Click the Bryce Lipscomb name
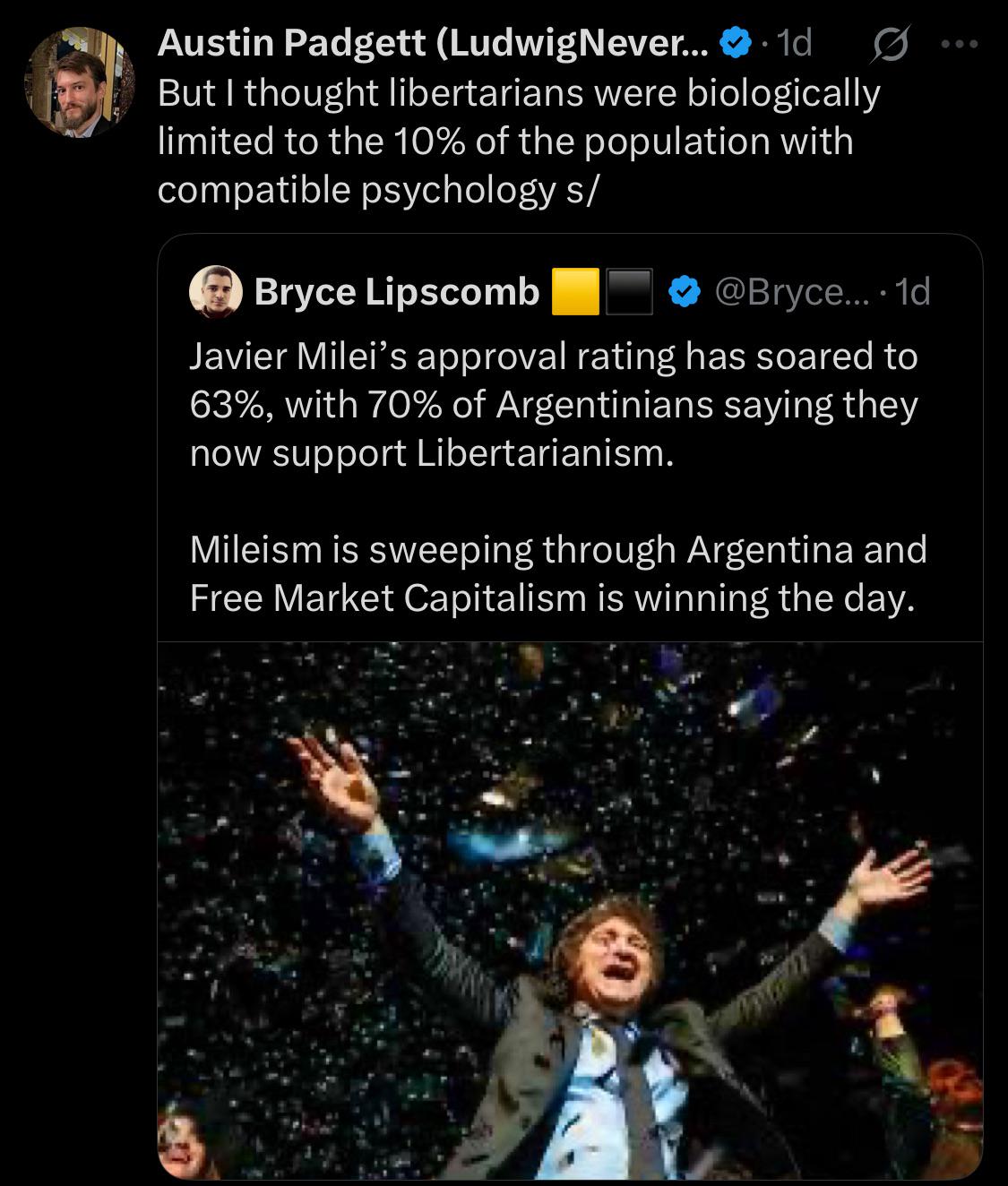Image resolution: width=1008 pixels, height=1186 pixels. coord(396,291)
